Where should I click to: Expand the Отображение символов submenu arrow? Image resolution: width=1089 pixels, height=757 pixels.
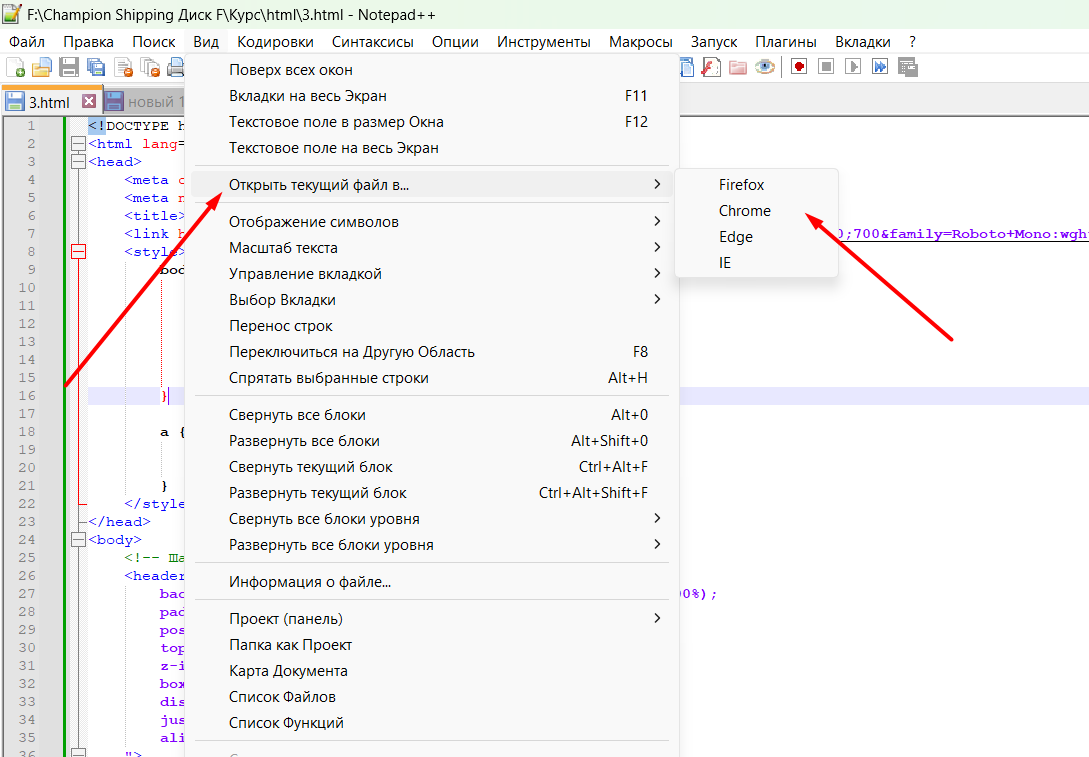tap(657, 222)
